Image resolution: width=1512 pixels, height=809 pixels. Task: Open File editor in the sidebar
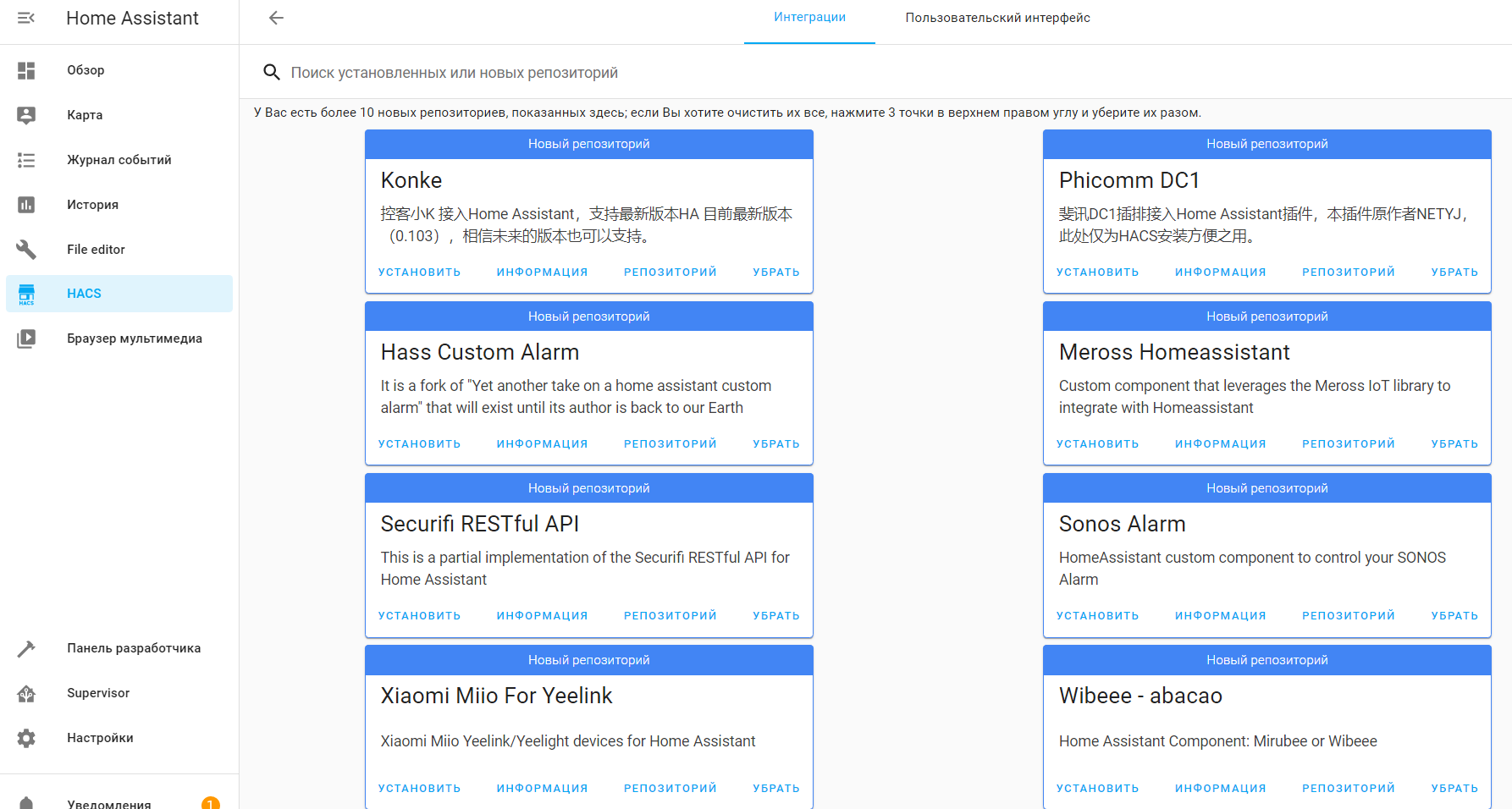click(119, 250)
